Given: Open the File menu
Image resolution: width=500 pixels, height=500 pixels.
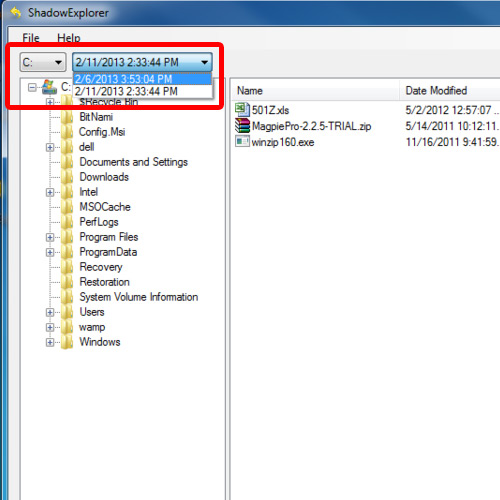Looking at the screenshot, I should click(x=31, y=38).
